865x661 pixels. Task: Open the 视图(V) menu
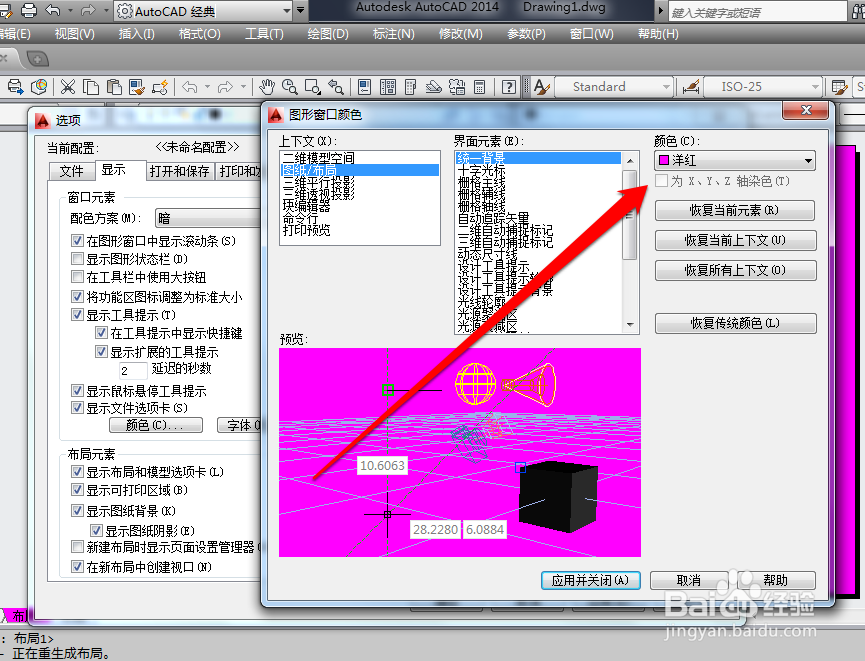[74, 34]
